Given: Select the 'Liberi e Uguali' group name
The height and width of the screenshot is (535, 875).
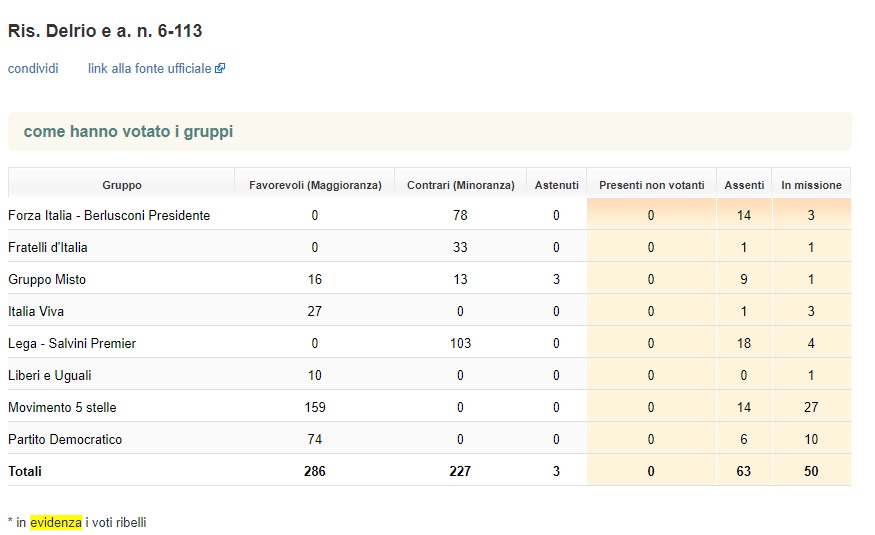Looking at the screenshot, I should coord(50,375).
